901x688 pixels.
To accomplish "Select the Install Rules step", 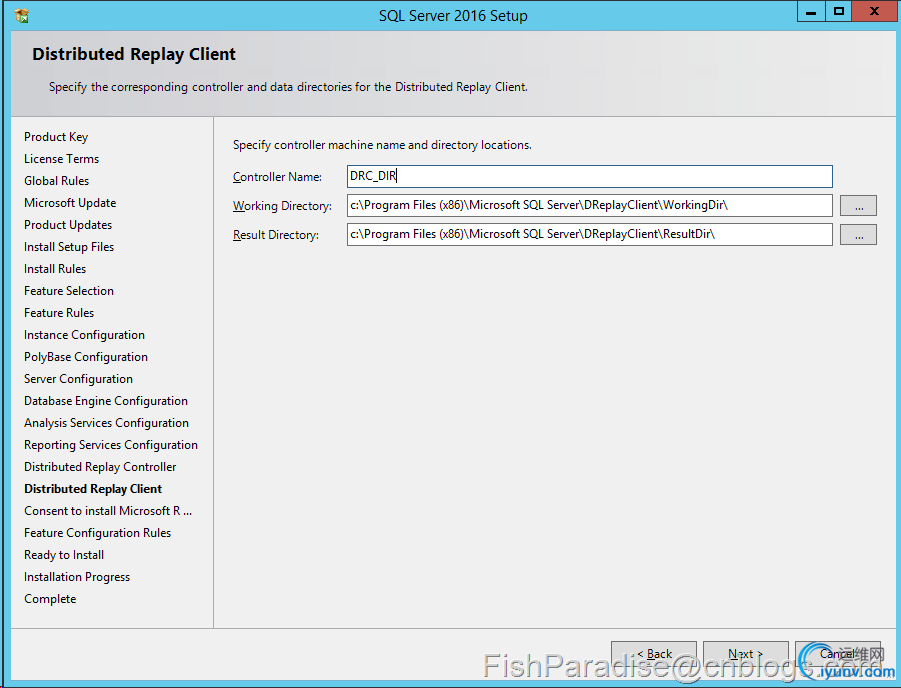I will point(55,268).
